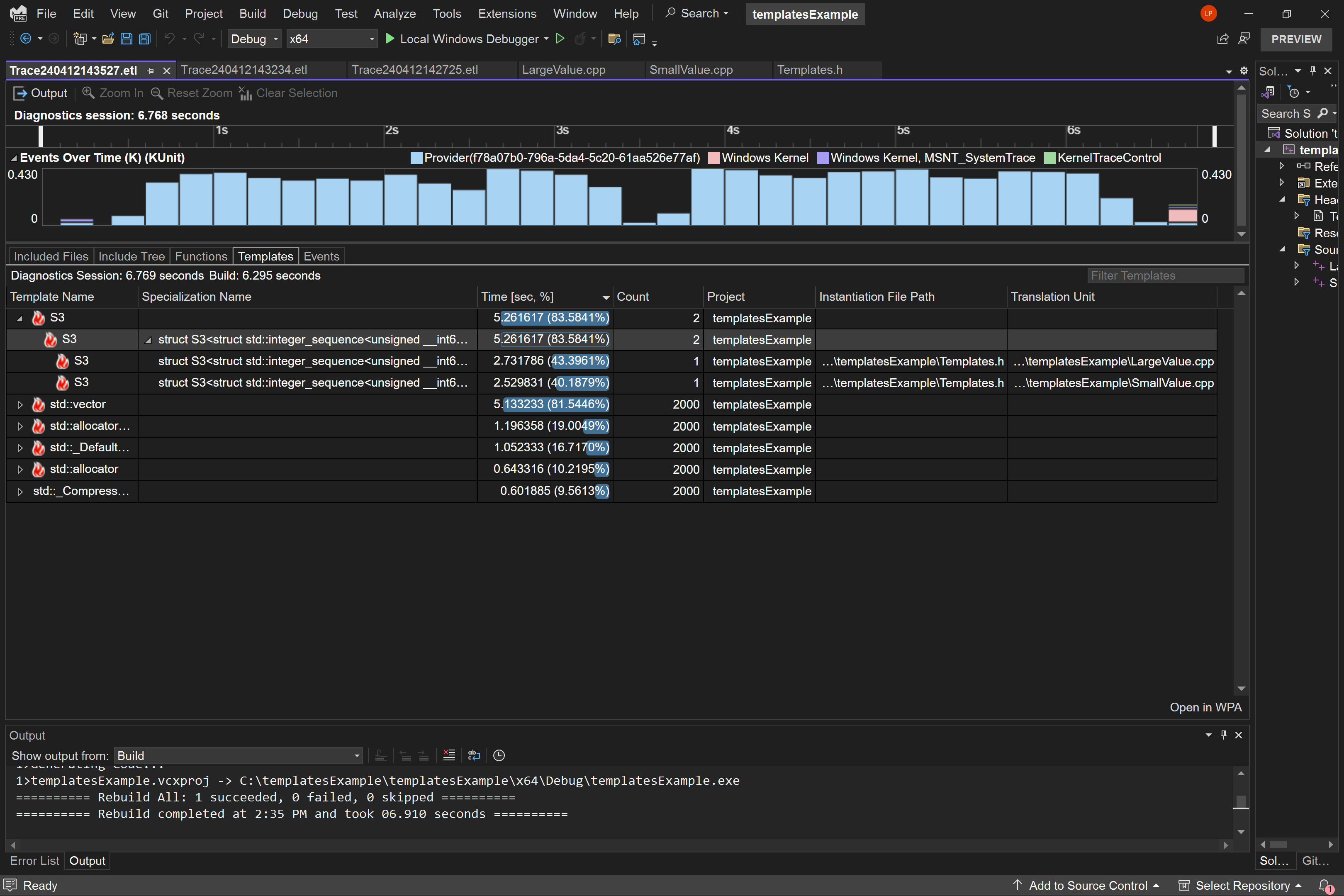Switch to the Events tab
The image size is (1344, 896).
[x=321, y=256]
